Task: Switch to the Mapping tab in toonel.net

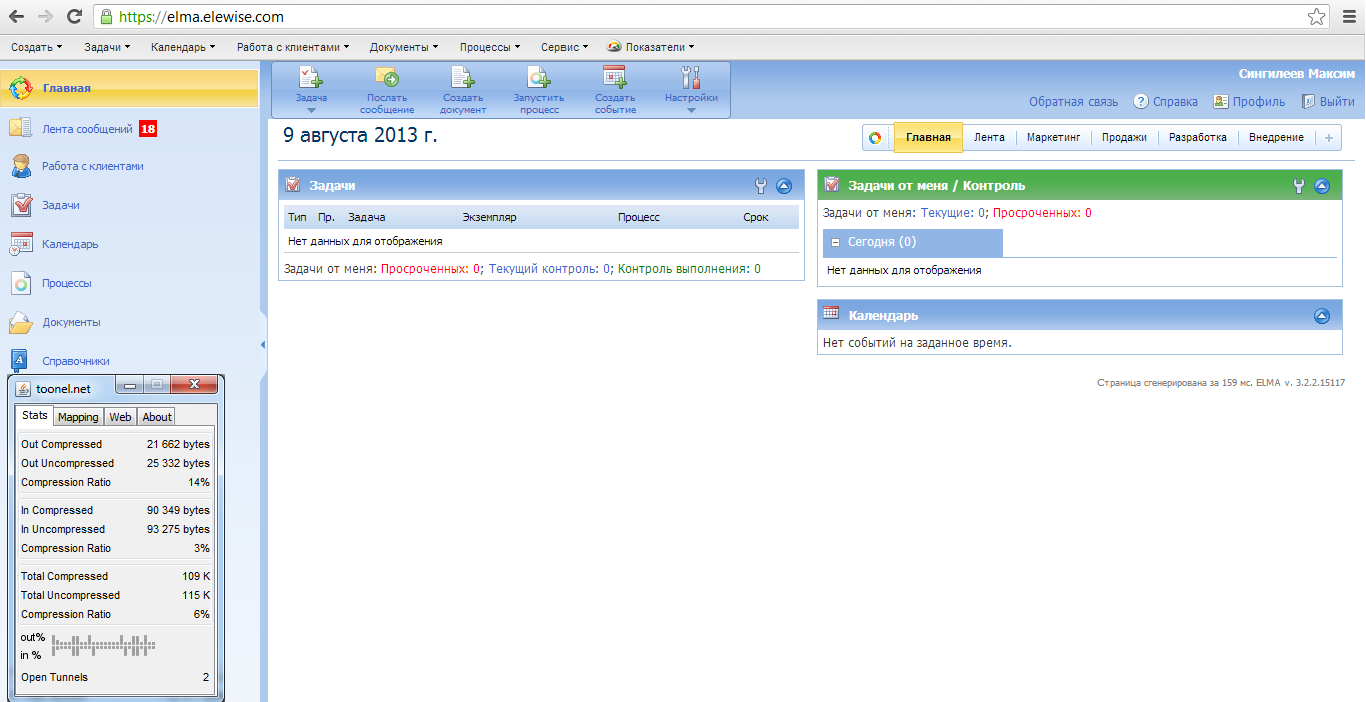Action: pos(78,417)
